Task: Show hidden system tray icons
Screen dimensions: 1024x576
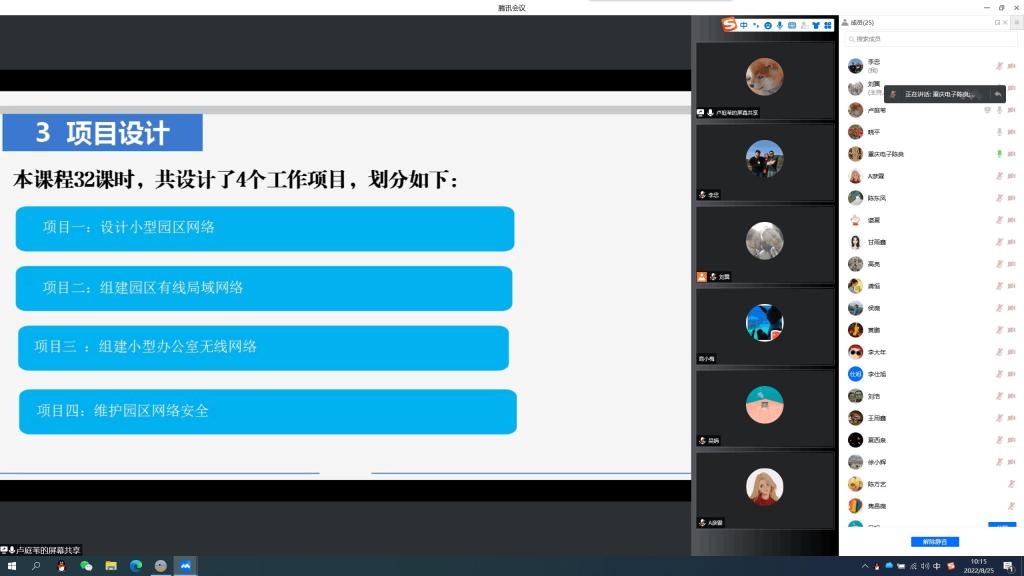Action: (x=865, y=566)
